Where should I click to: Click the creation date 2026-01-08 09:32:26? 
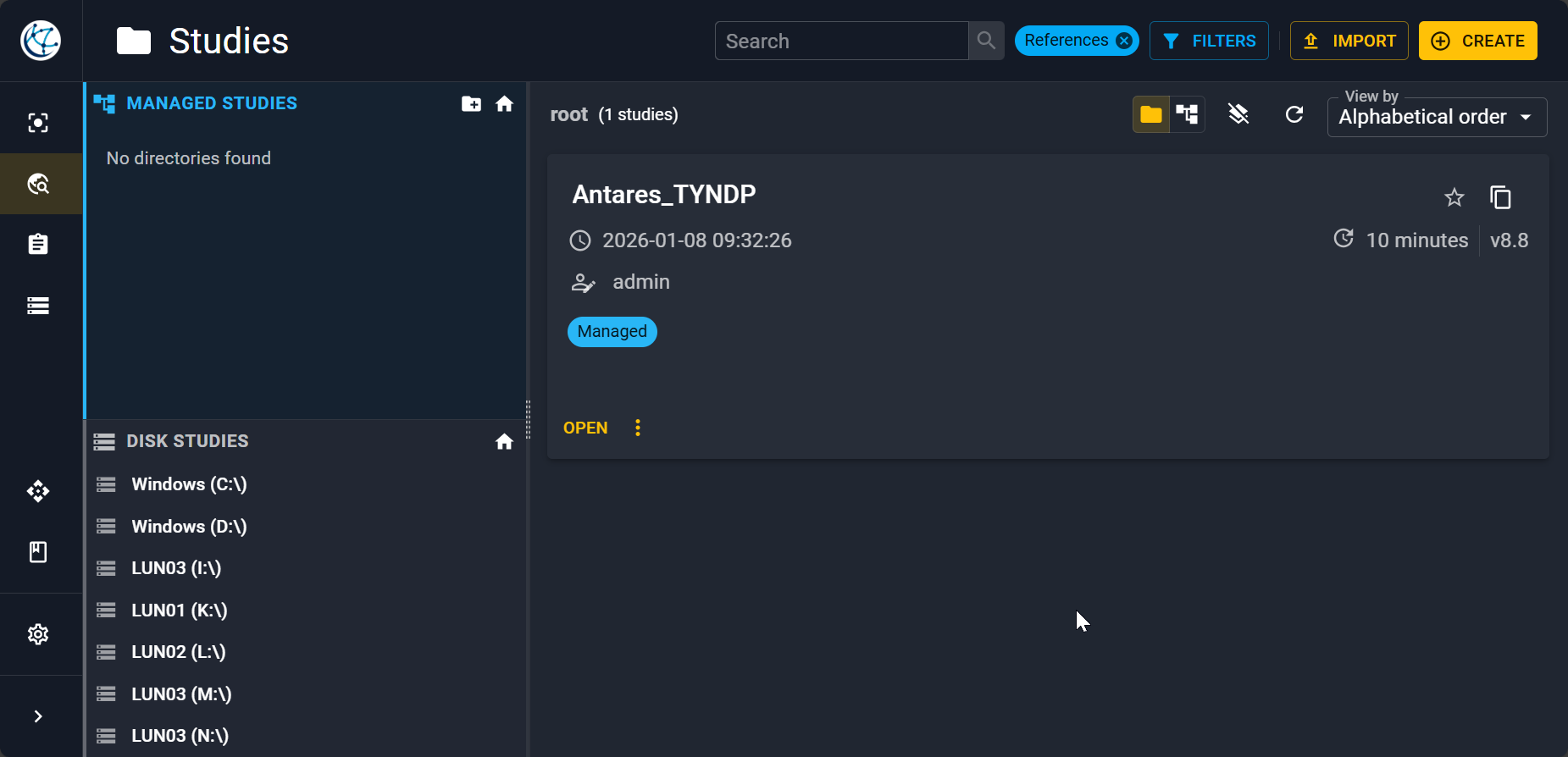pyautogui.click(x=697, y=240)
